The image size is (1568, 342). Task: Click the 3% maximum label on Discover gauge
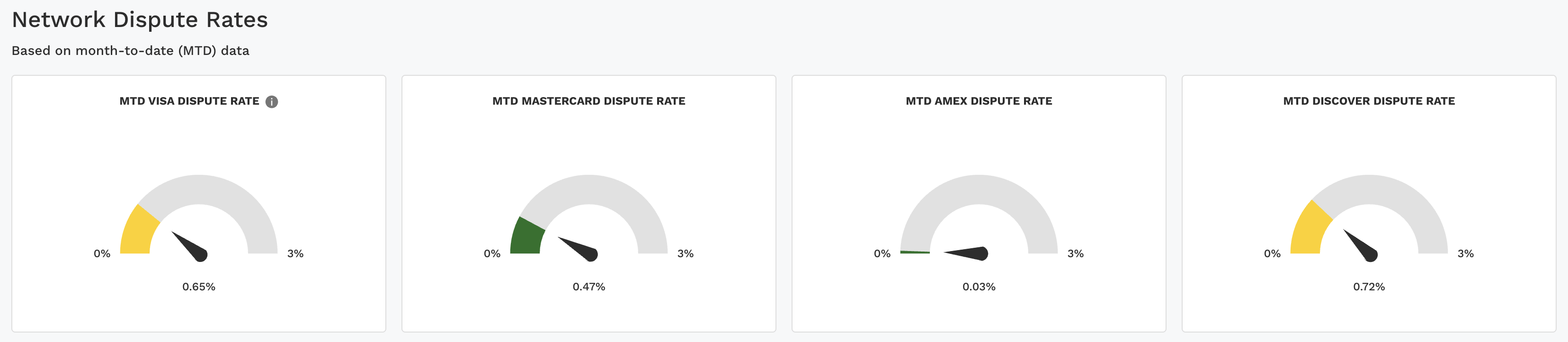(1465, 254)
